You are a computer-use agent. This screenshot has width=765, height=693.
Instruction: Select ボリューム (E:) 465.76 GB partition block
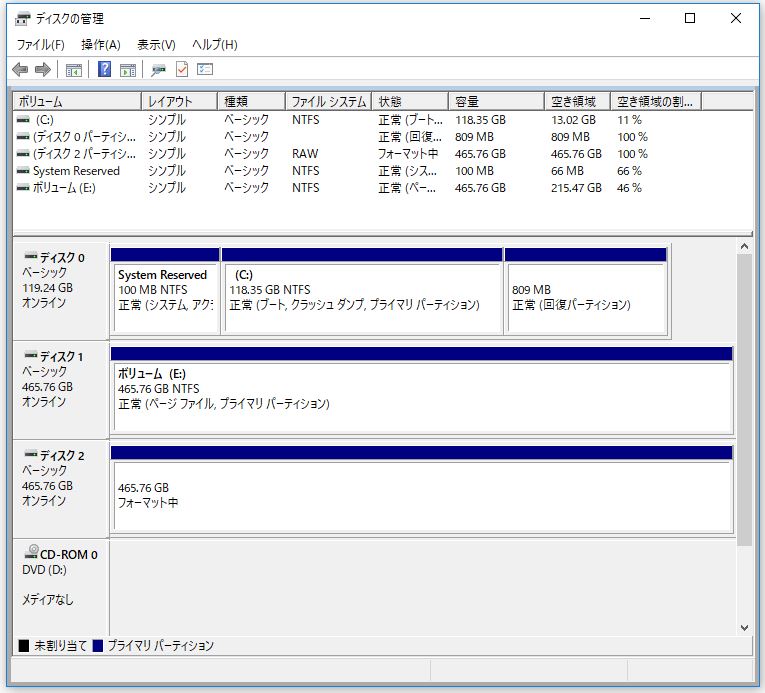(422, 390)
